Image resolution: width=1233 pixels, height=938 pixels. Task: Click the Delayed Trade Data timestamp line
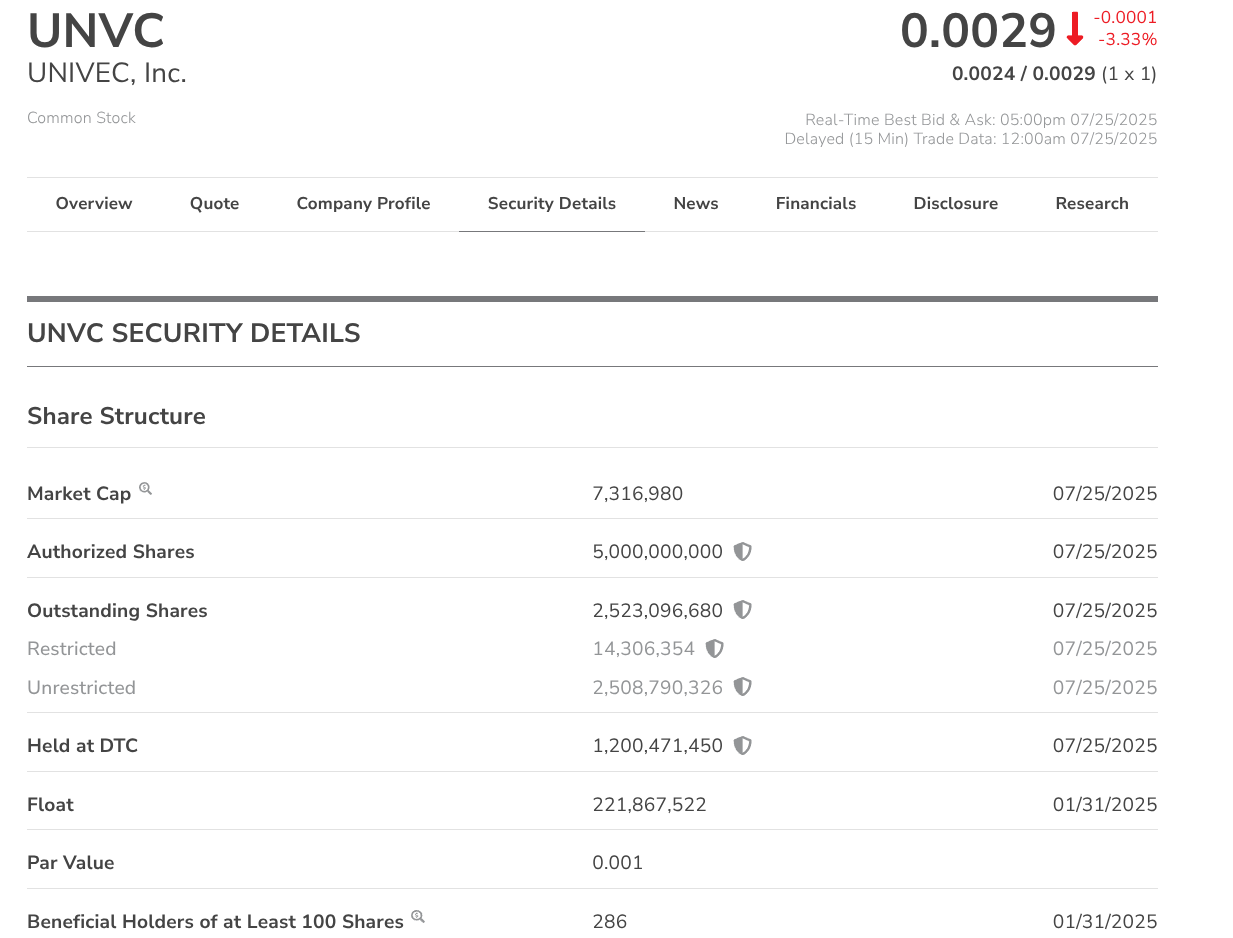click(x=971, y=139)
